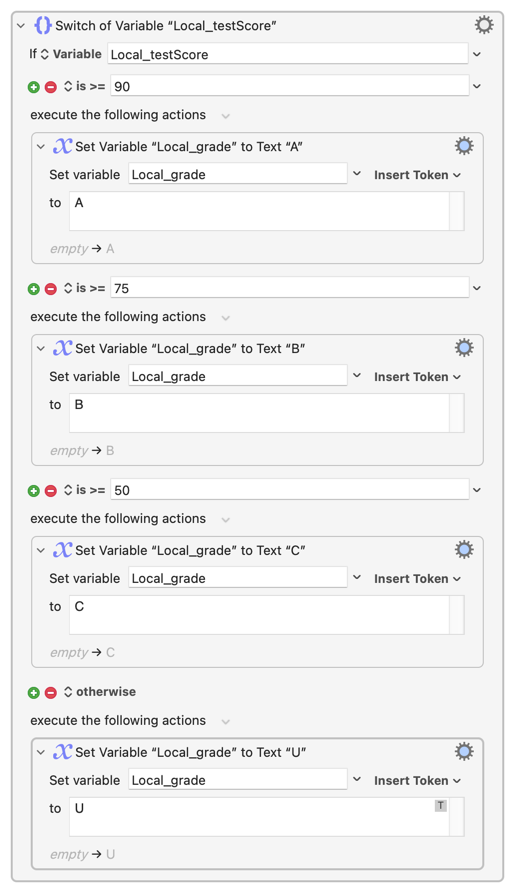Screen dimensions: 515x896
Task: Open dropdown next to Local_testScore field
Action: point(477,54)
